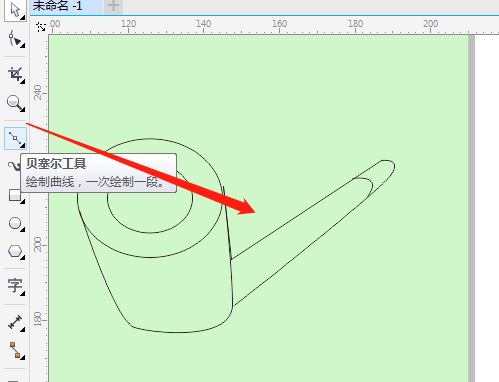Select the Shape edit tool

[x=15, y=39]
